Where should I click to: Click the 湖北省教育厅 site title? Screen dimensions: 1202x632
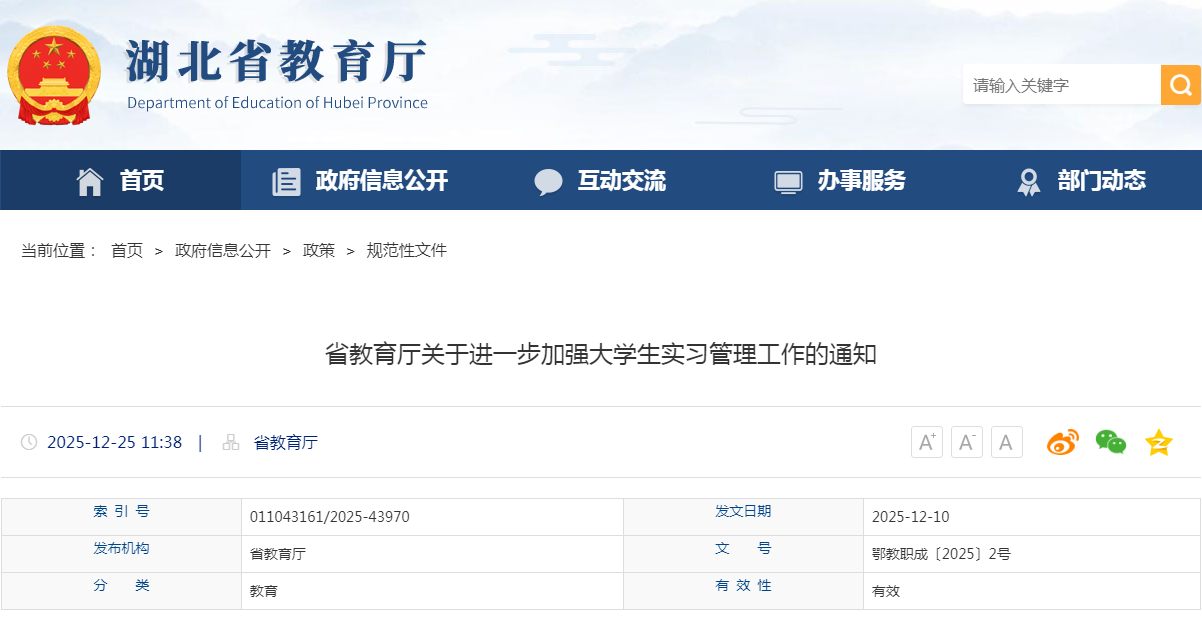pyautogui.click(x=276, y=64)
